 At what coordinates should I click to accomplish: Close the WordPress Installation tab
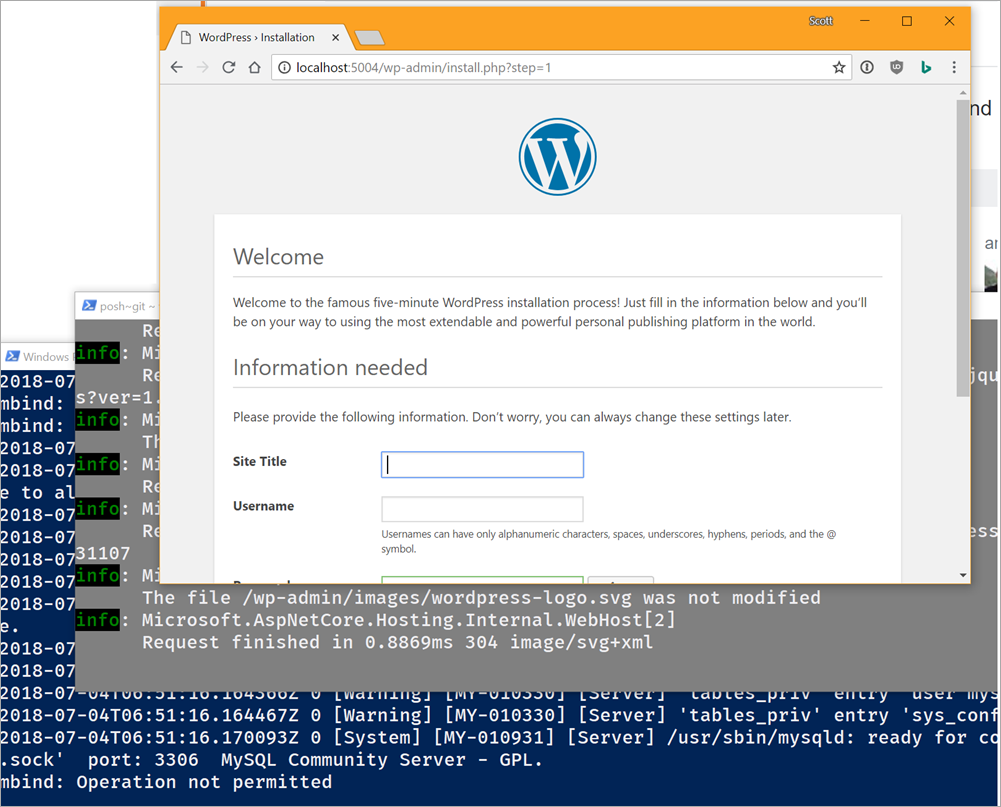coord(335,38)
